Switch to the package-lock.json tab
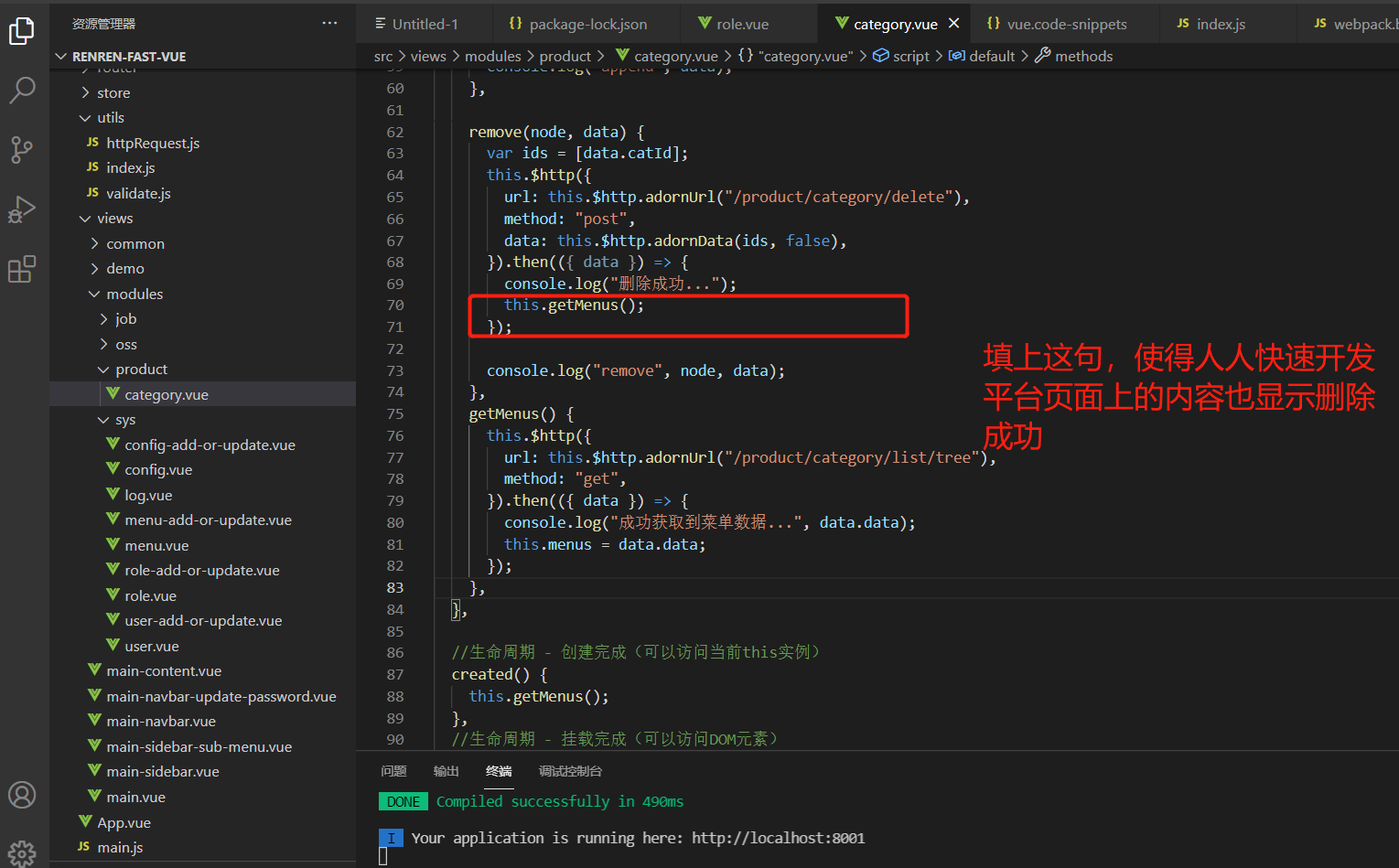 [578, 24]
